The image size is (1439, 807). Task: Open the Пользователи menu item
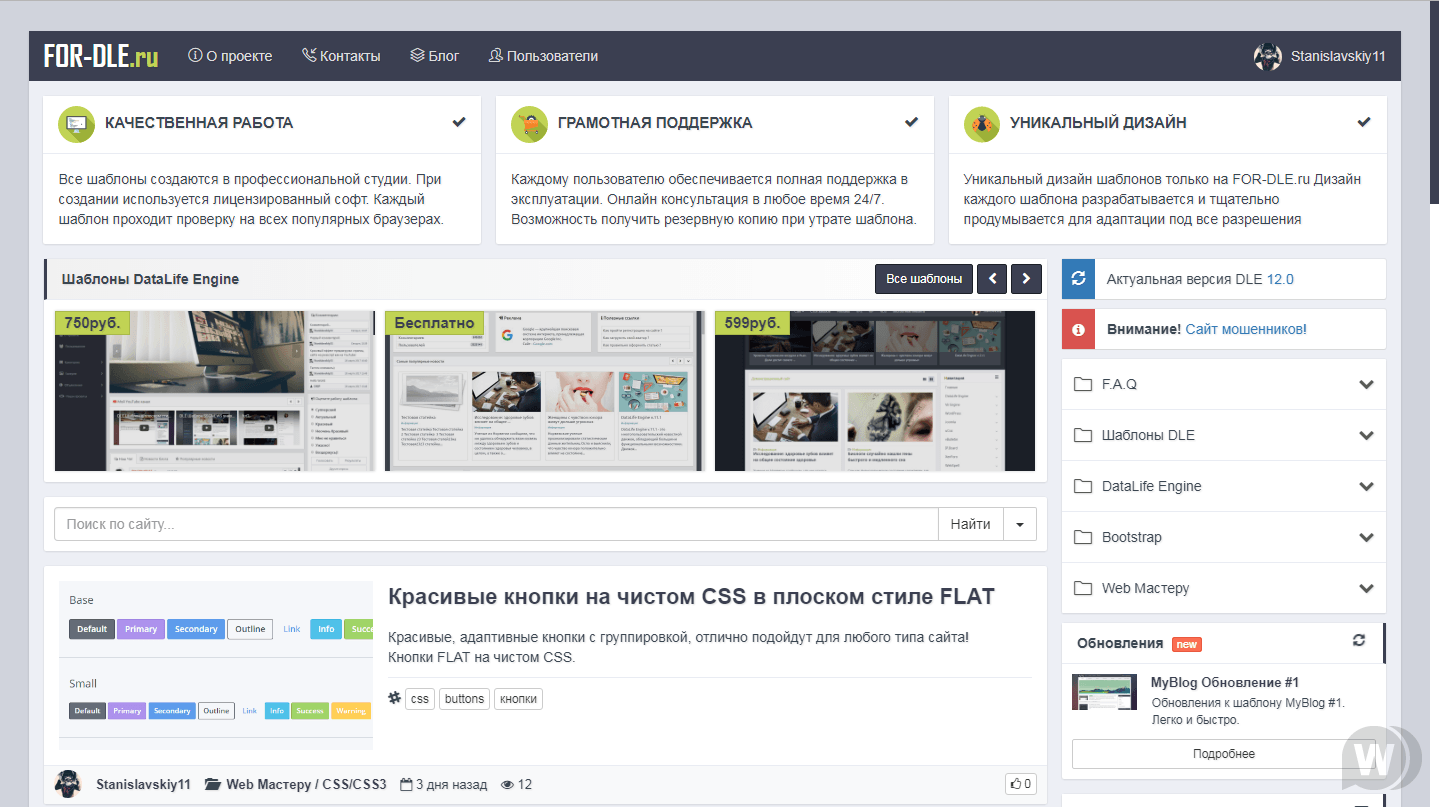coord(543,56)
